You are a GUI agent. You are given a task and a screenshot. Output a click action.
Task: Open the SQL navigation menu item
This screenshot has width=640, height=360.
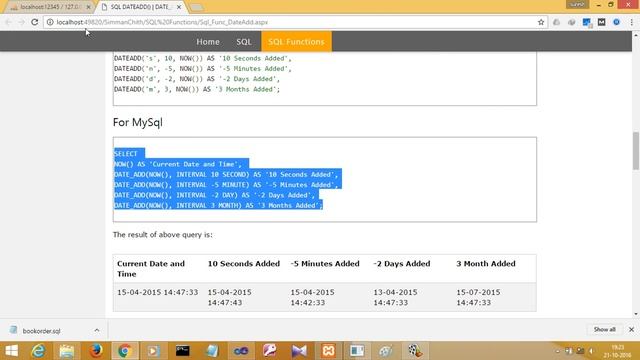tap(244, 42)
